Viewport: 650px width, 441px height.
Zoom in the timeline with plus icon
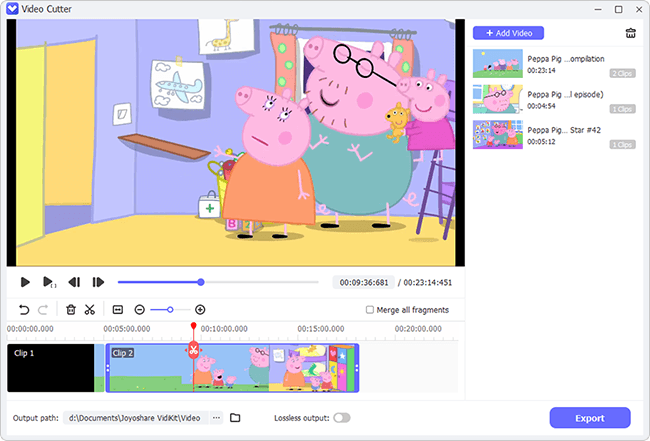(x=200, y=310)
